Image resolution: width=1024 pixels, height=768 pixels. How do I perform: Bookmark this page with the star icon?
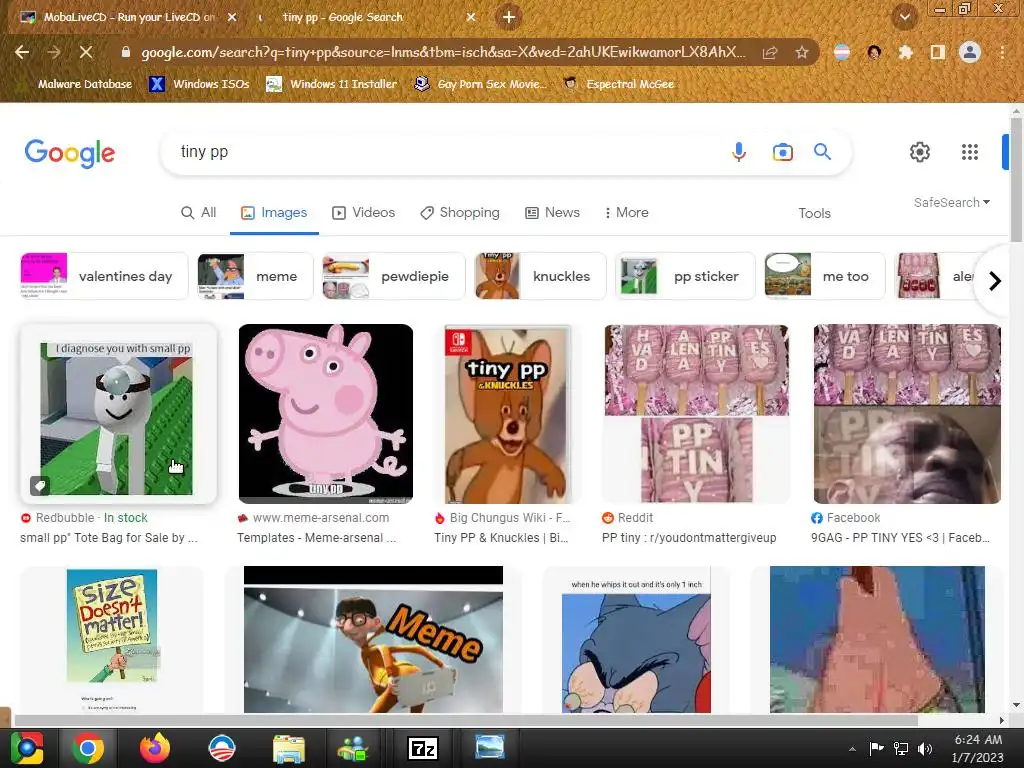[x=802, y=52]
